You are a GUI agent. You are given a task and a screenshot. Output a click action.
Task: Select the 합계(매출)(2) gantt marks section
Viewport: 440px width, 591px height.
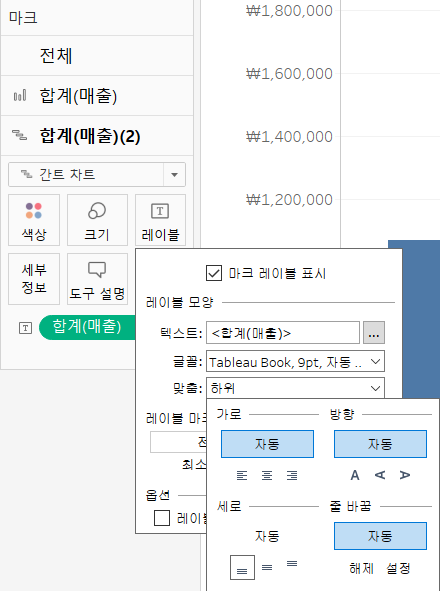click(97, 136)
